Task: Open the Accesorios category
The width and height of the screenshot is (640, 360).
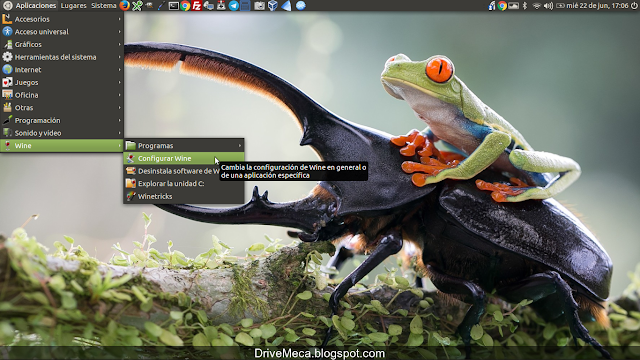Action: pyautogui.click(x=62, y=19)
